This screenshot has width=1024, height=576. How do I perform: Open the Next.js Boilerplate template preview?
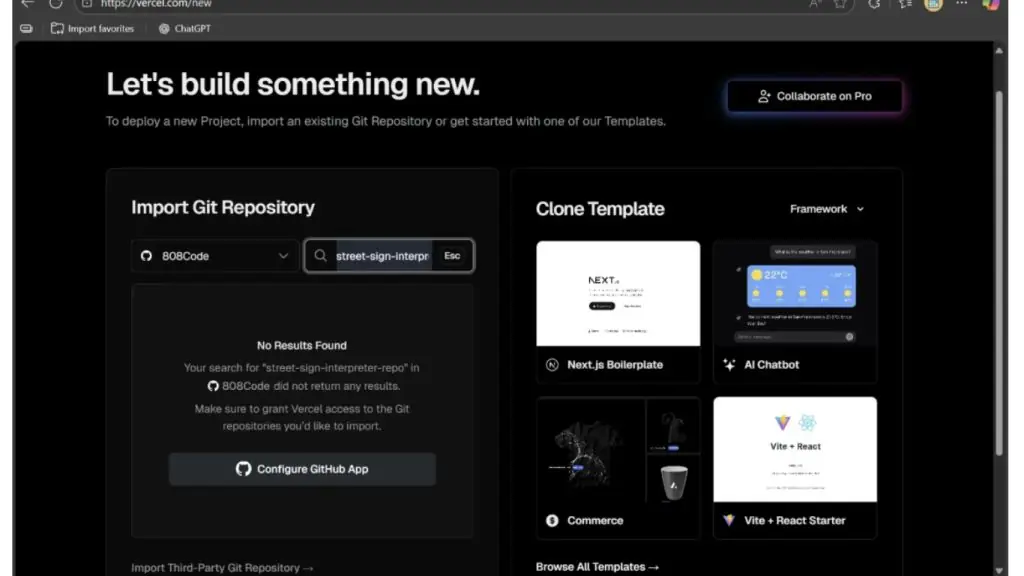pos(618,294)
